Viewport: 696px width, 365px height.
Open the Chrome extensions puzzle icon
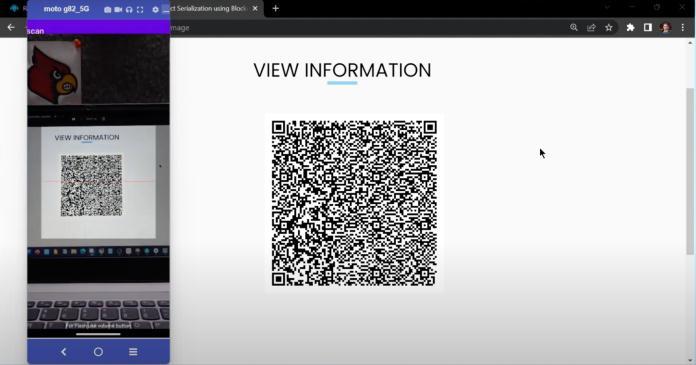(630, 28)
